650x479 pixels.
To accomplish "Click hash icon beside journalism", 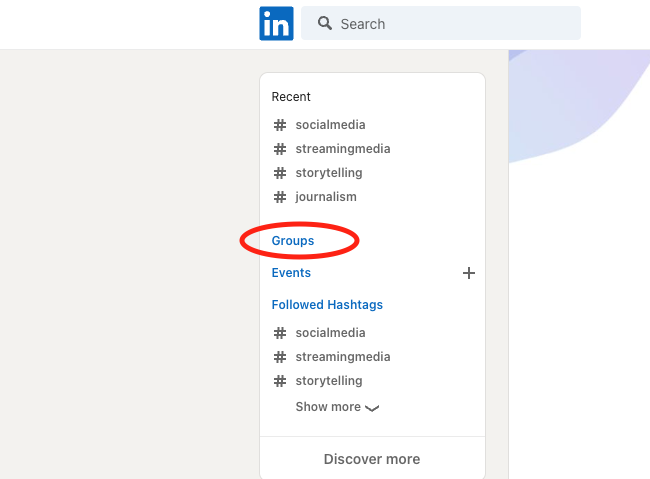I will [280, 197].
